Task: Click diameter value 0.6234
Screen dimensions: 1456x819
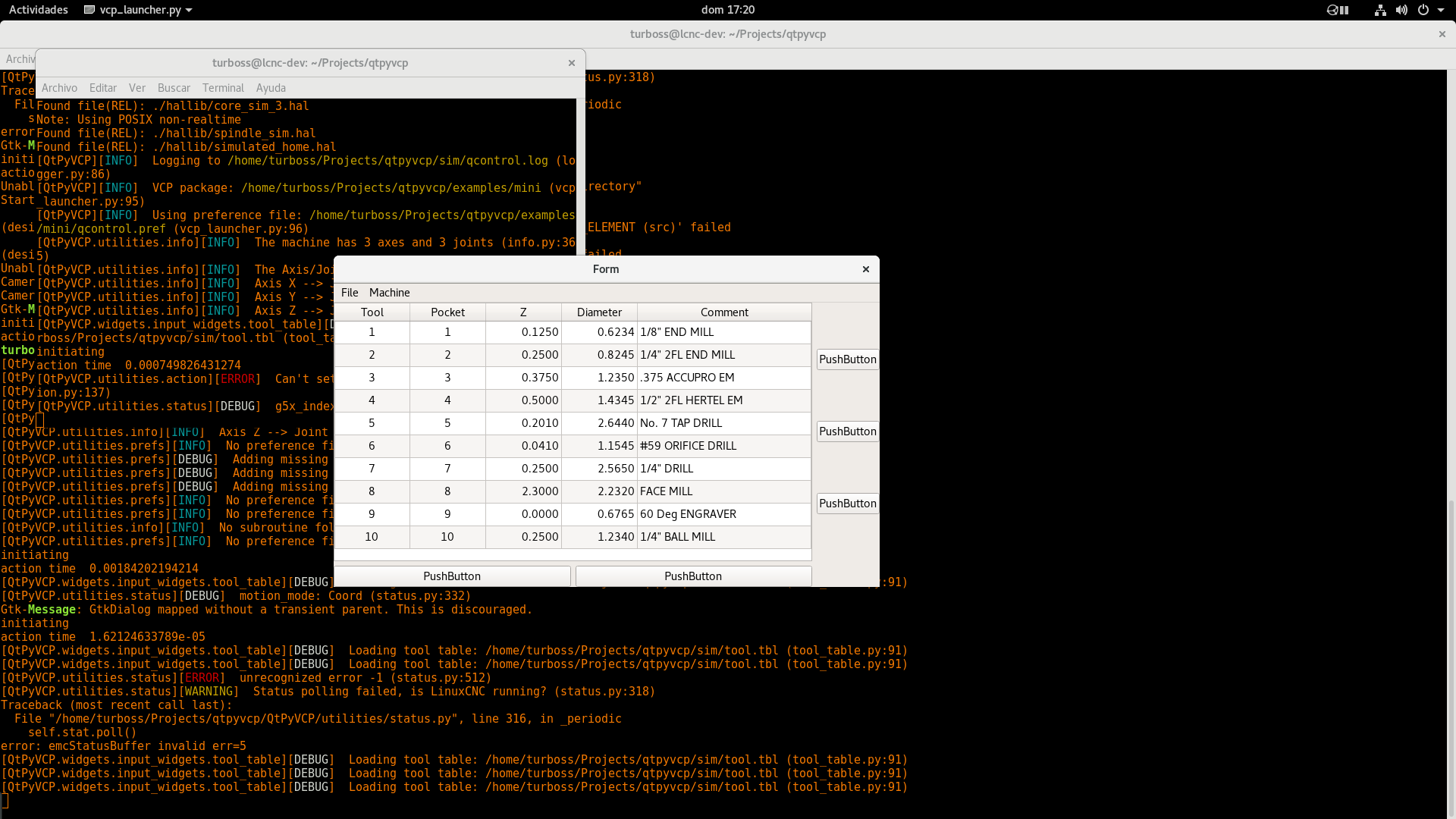Action: pyautogui.click(x=599, y=332)
